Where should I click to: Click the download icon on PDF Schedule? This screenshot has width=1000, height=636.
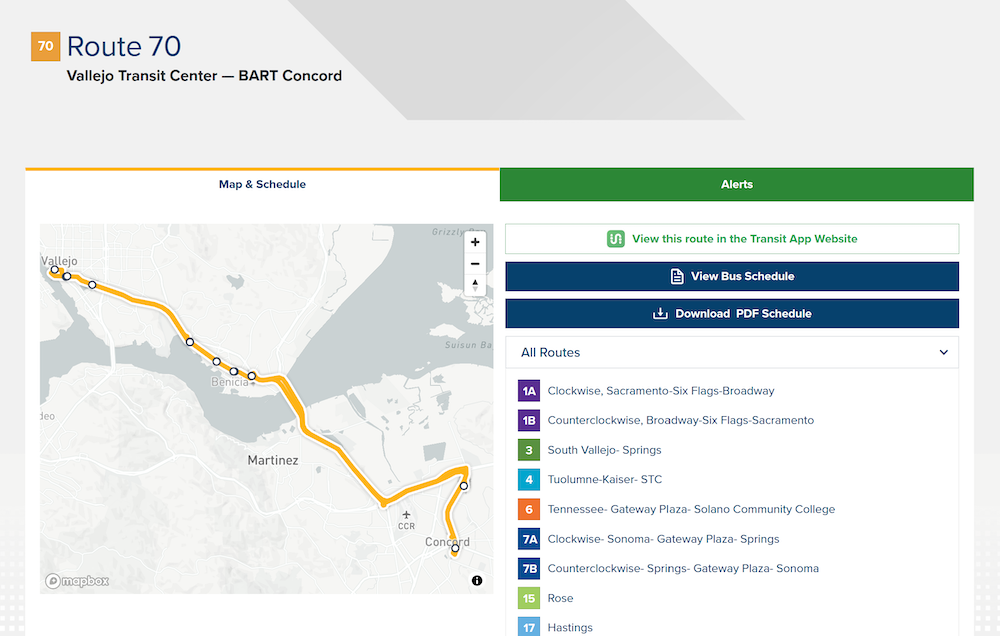660,313
